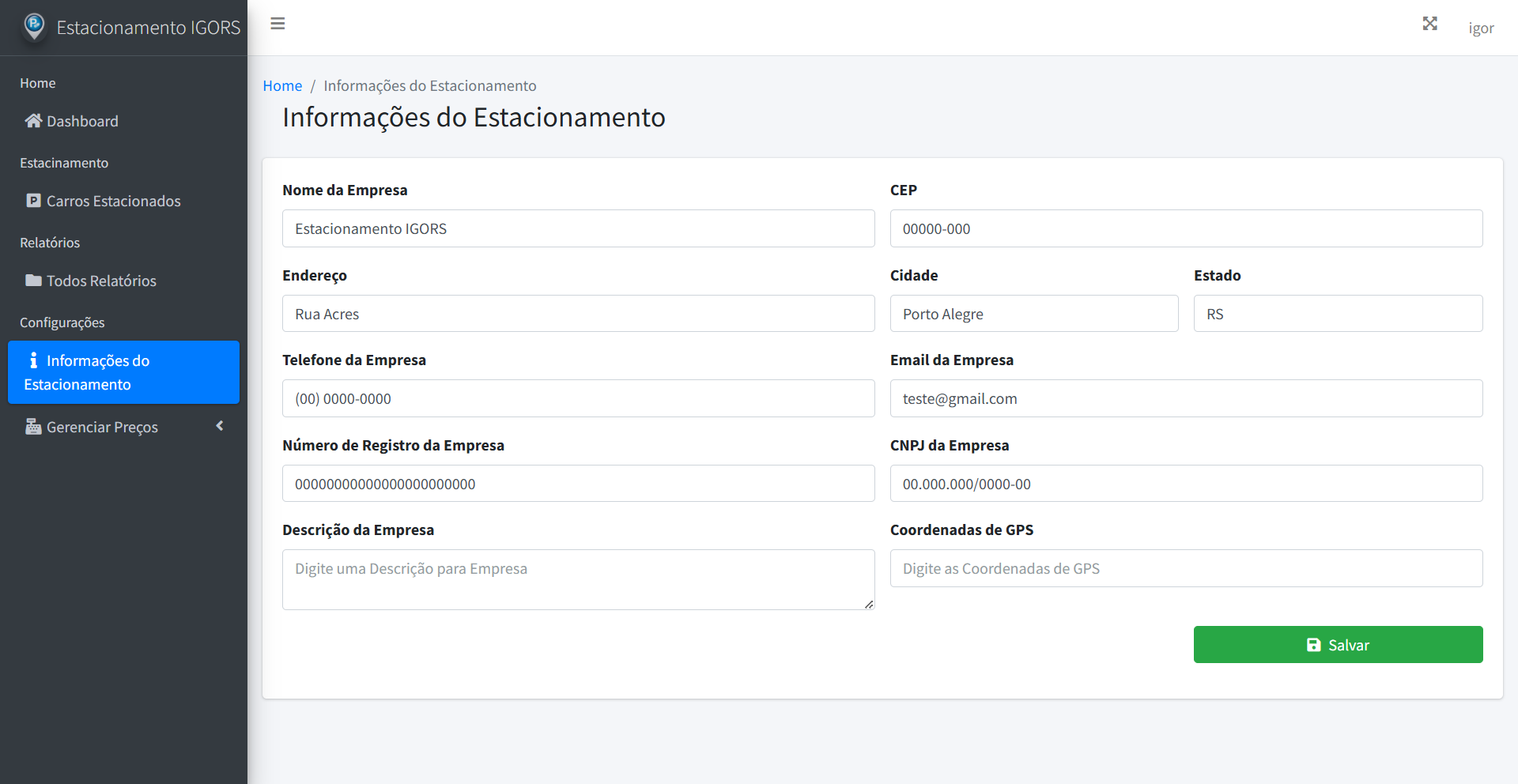The width and height of the screenshot is (1518, 784).
Task: Select the Dashboard home icon
Action: point(32,120)
